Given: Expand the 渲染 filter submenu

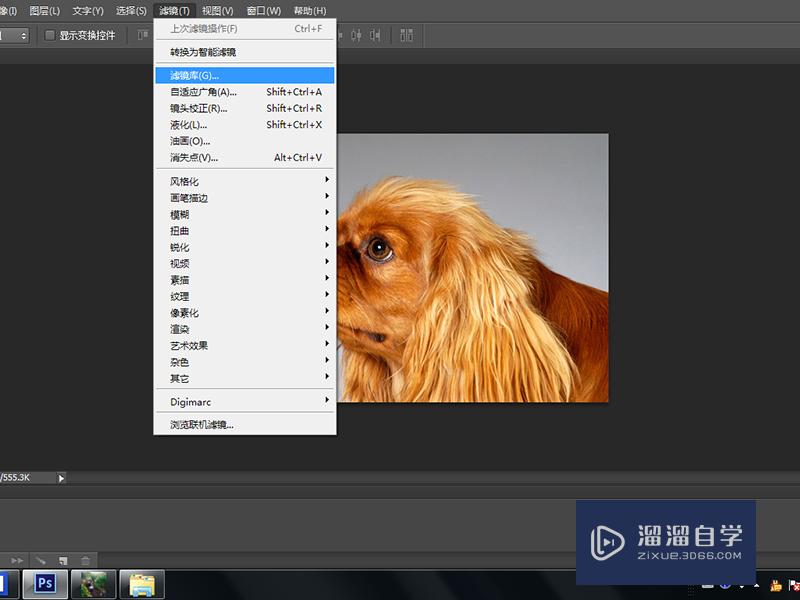Looking at the screenshot, I should click(180, 329).
